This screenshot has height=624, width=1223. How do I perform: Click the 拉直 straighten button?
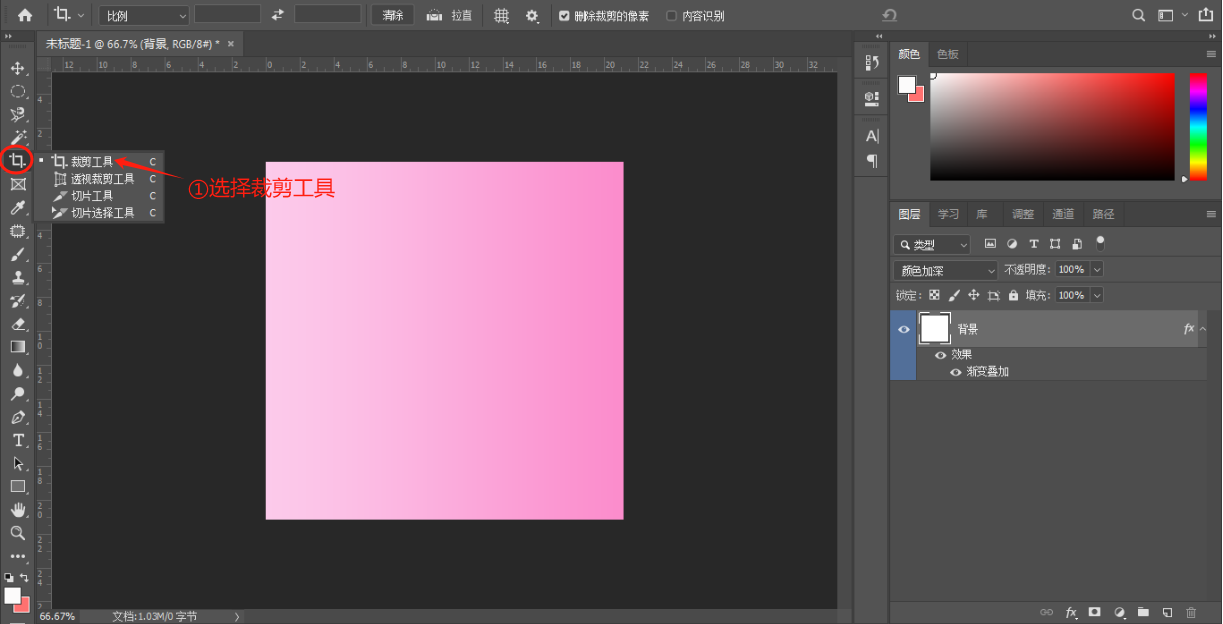[449, 15]
